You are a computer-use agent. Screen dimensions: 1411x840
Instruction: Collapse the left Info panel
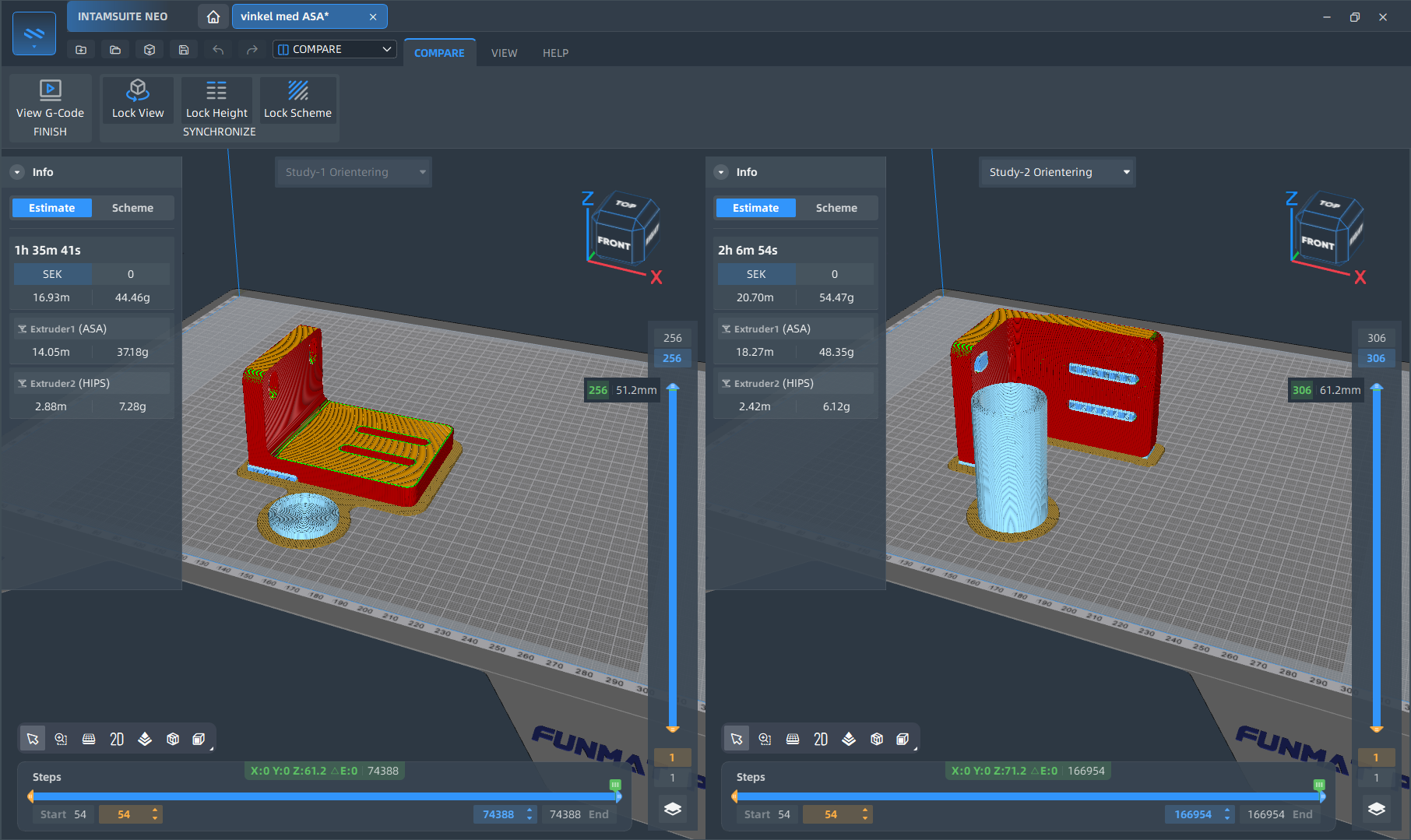pyautogui.click(x=17, y=172)
